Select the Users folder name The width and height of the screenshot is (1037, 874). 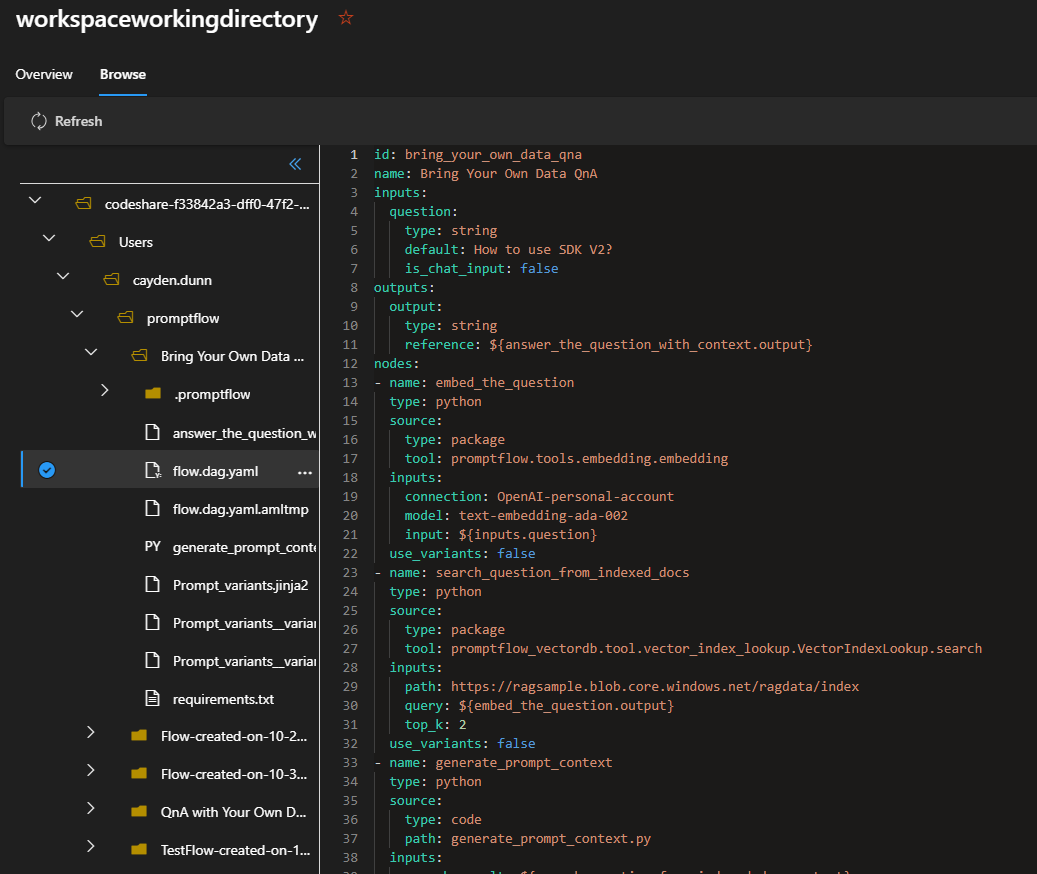(136, 242)
